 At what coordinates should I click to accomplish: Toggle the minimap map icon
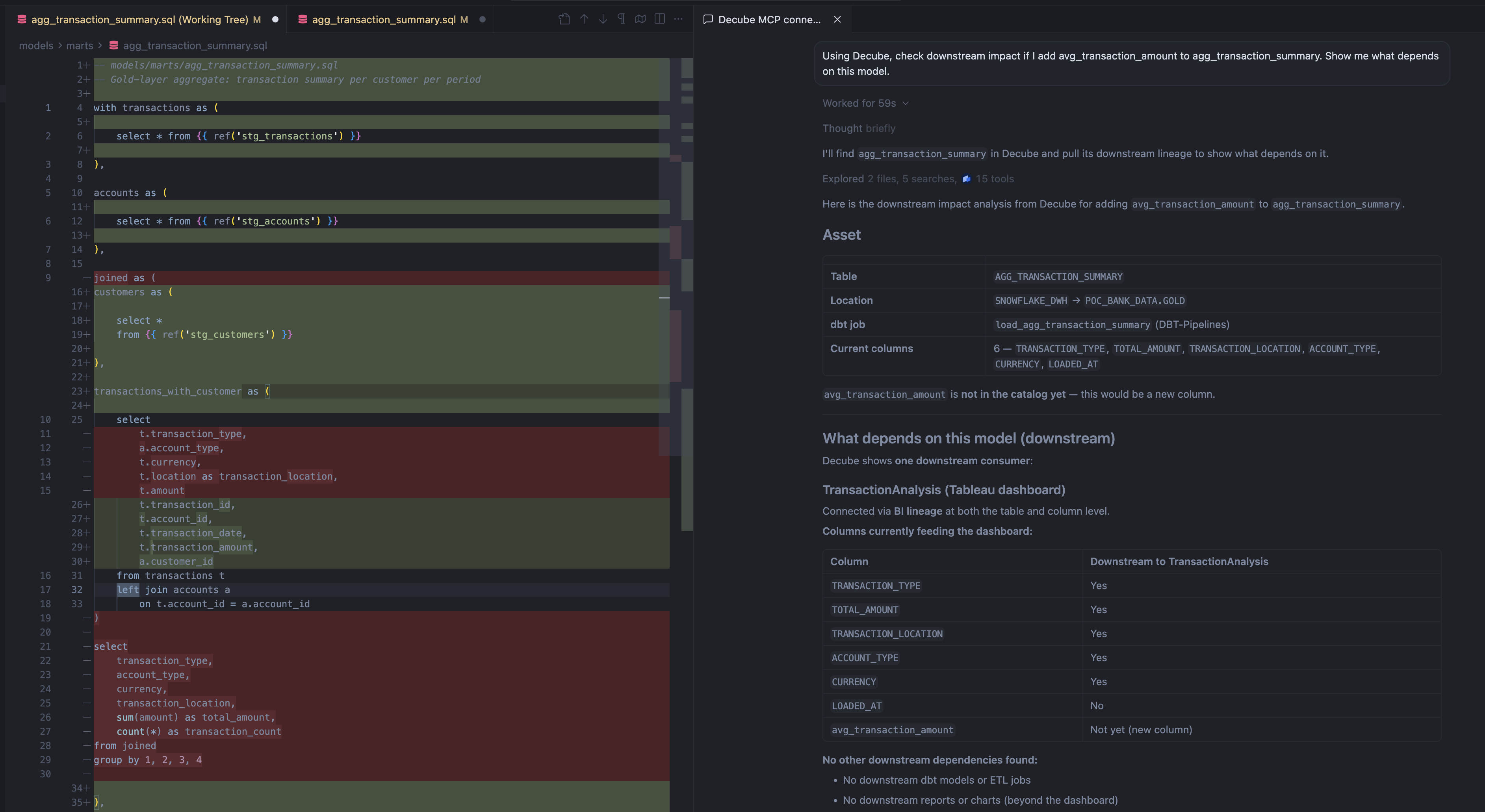coord(640,19)
